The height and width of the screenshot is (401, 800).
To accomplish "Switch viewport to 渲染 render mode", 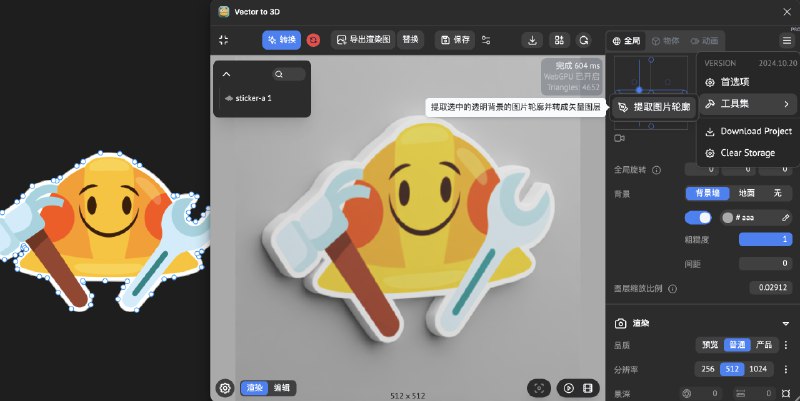I will [x=254, y=388].
